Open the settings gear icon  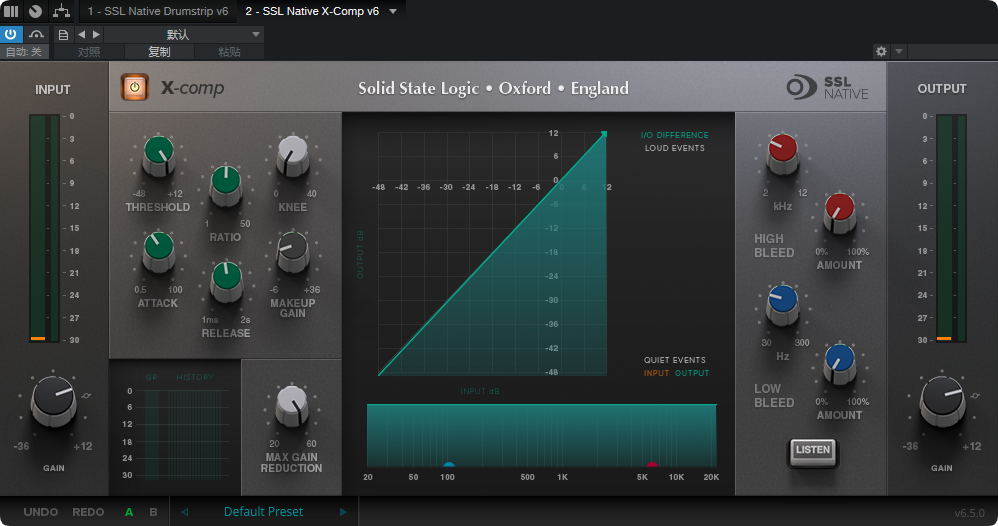point(881,52)
